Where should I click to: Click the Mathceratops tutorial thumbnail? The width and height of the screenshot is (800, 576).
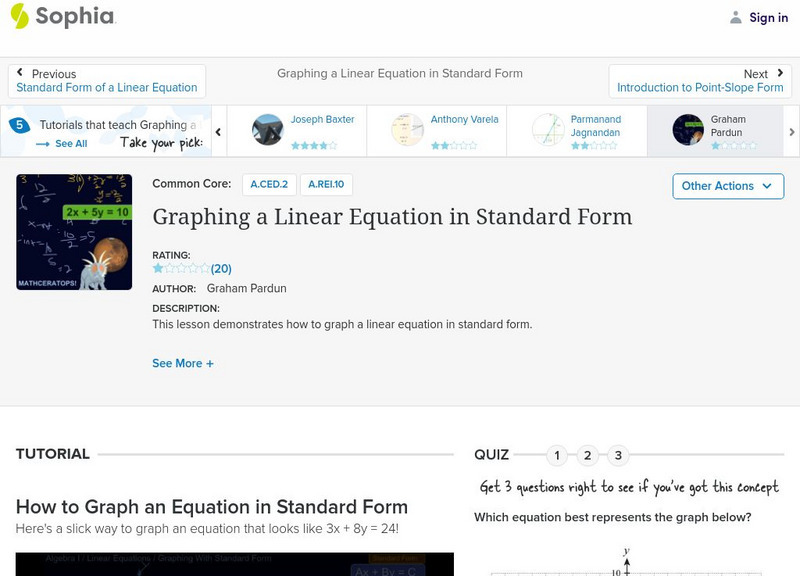[x=74, y=232]
